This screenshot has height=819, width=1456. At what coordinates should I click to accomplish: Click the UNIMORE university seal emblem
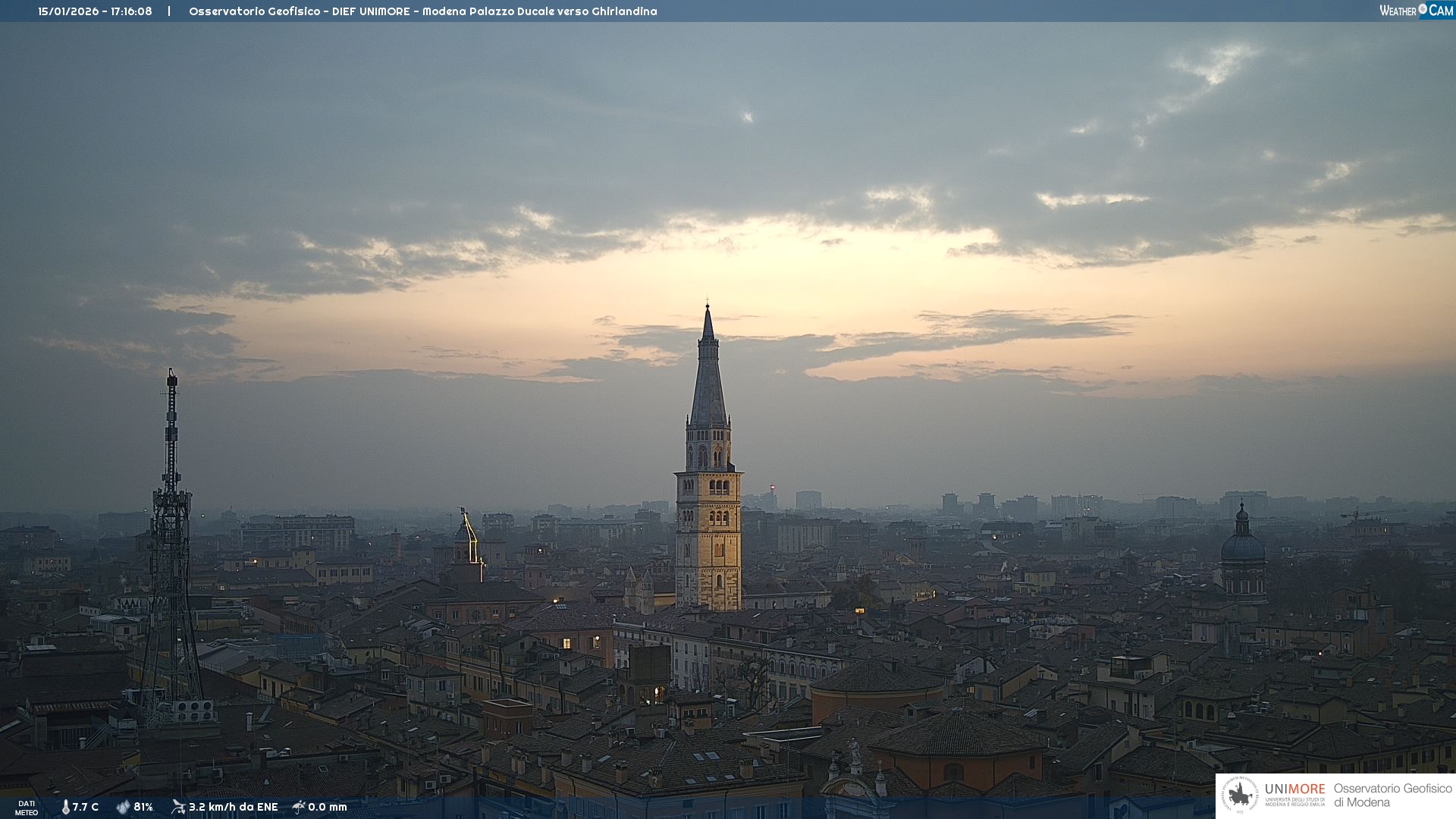coord(1240,795)
